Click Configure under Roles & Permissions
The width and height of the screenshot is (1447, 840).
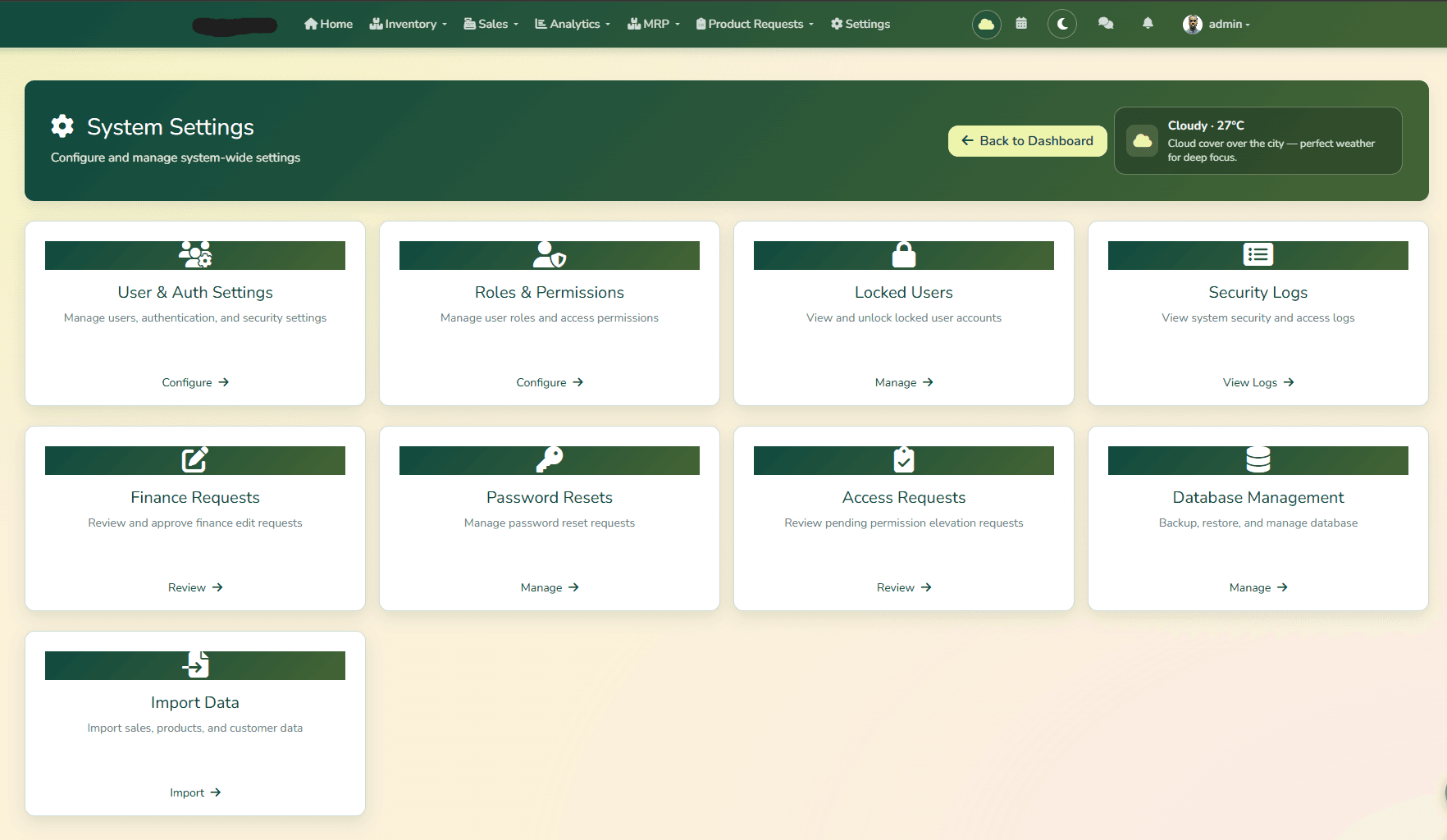tap(550, 382)
